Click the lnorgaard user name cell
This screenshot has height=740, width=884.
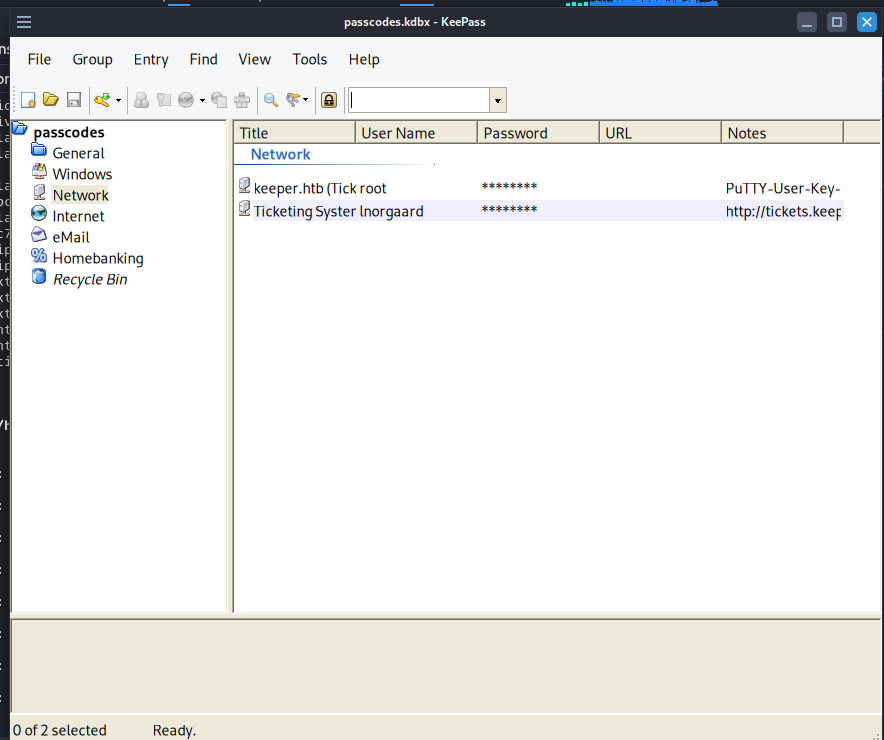pyautogui.click(x=391, y=211)
